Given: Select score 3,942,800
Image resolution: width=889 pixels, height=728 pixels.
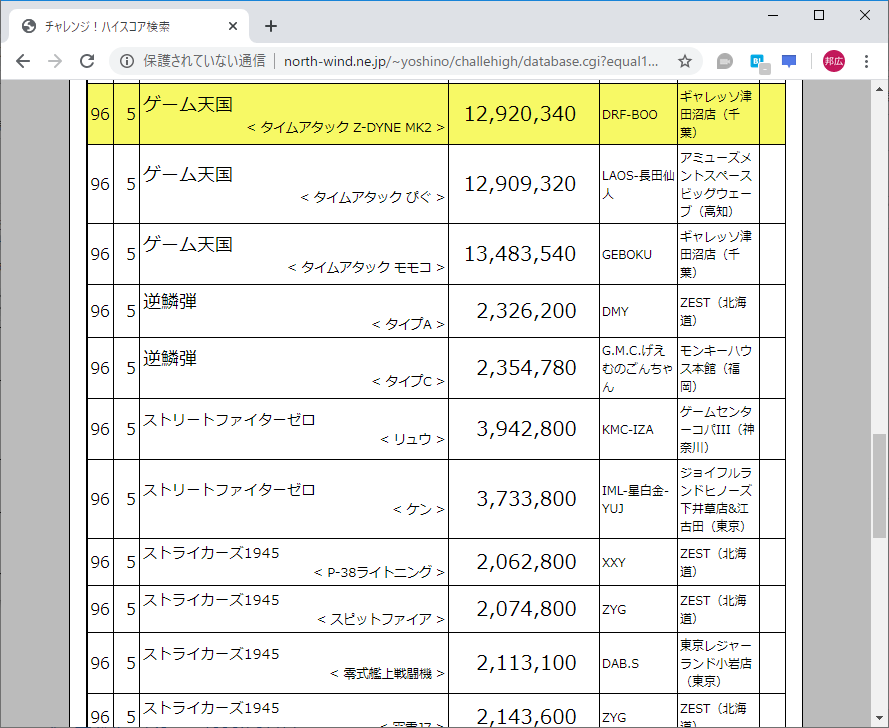Looking at the screenshot, I should coord(526,429).
